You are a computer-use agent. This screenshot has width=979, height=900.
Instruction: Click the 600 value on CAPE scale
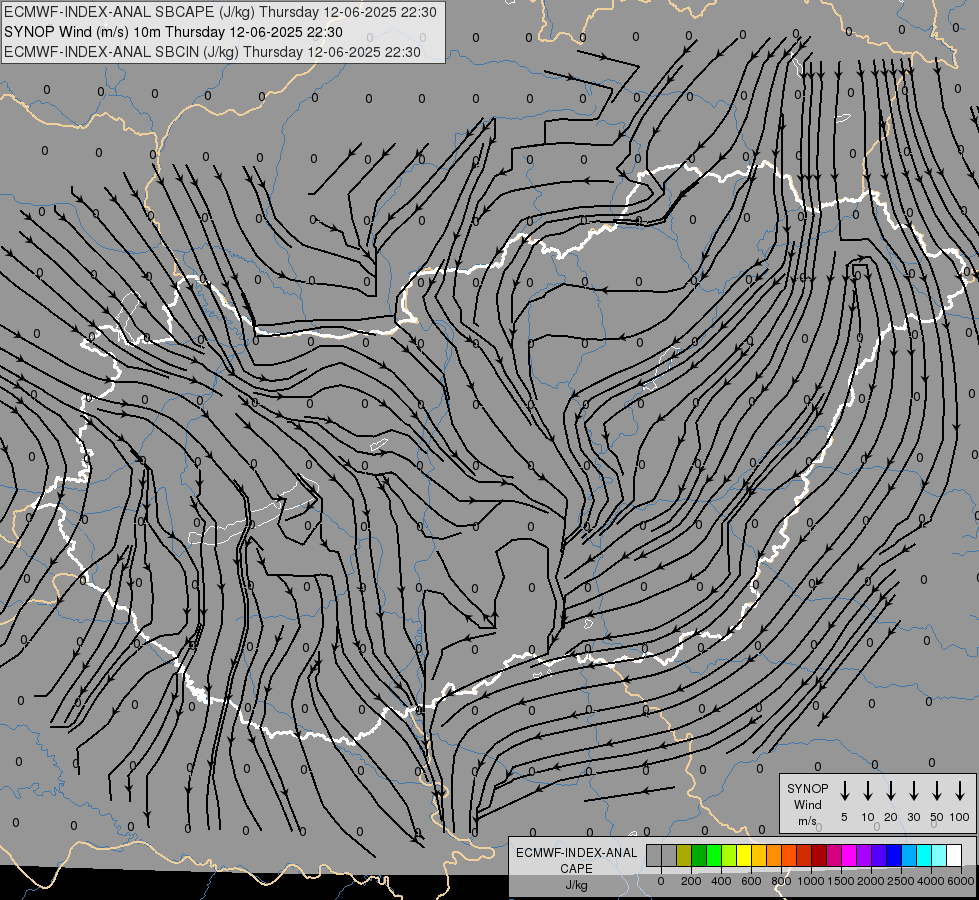[751, 881]
